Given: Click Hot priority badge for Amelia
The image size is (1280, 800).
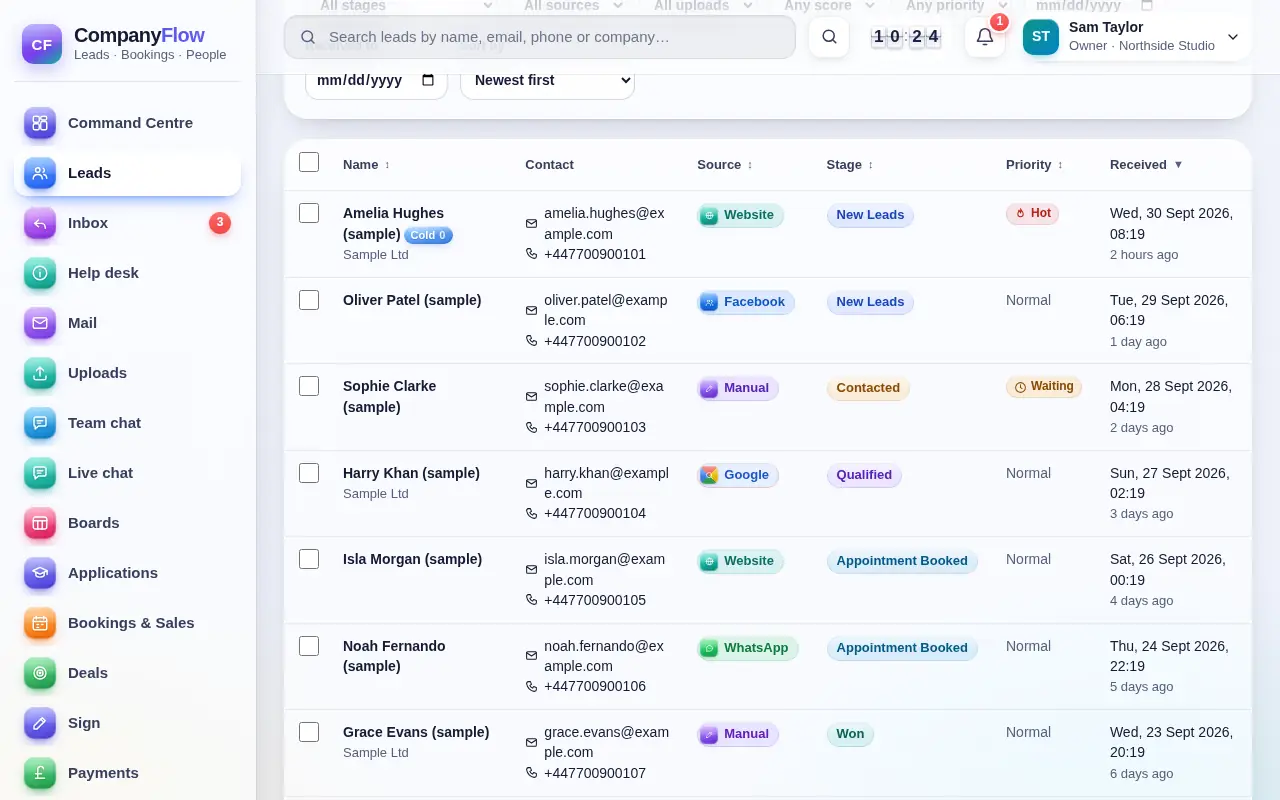Looking at the screenshot, I should tap(1032, 213).
